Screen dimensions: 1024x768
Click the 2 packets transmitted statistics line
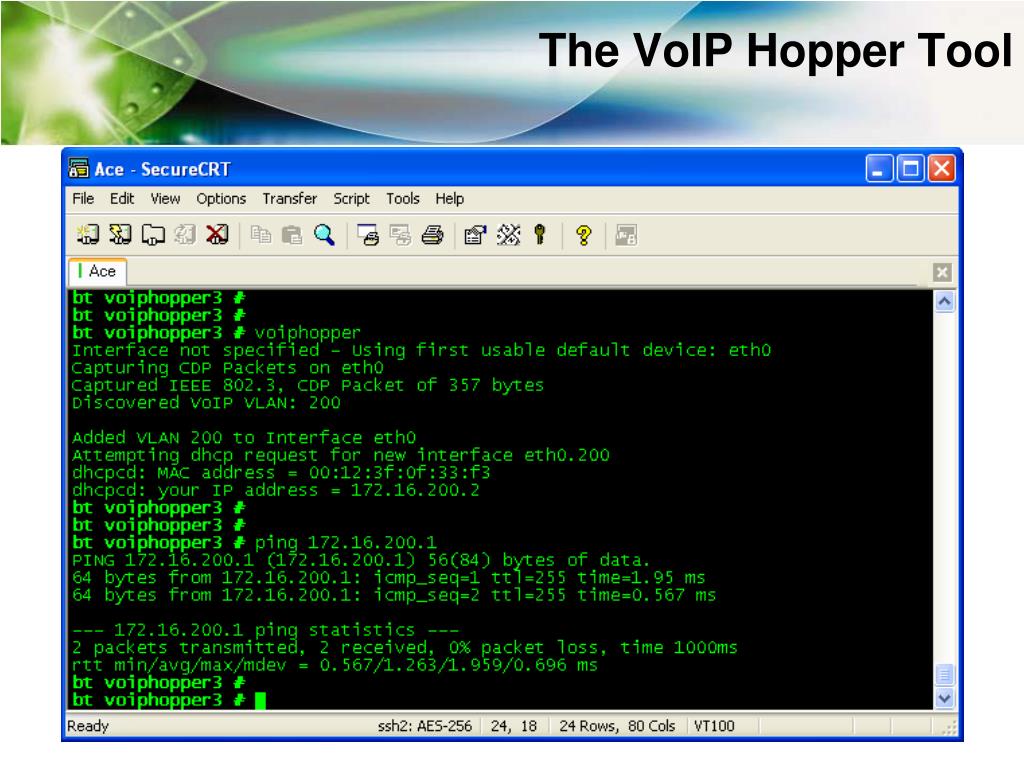click(x=404, y=647)
